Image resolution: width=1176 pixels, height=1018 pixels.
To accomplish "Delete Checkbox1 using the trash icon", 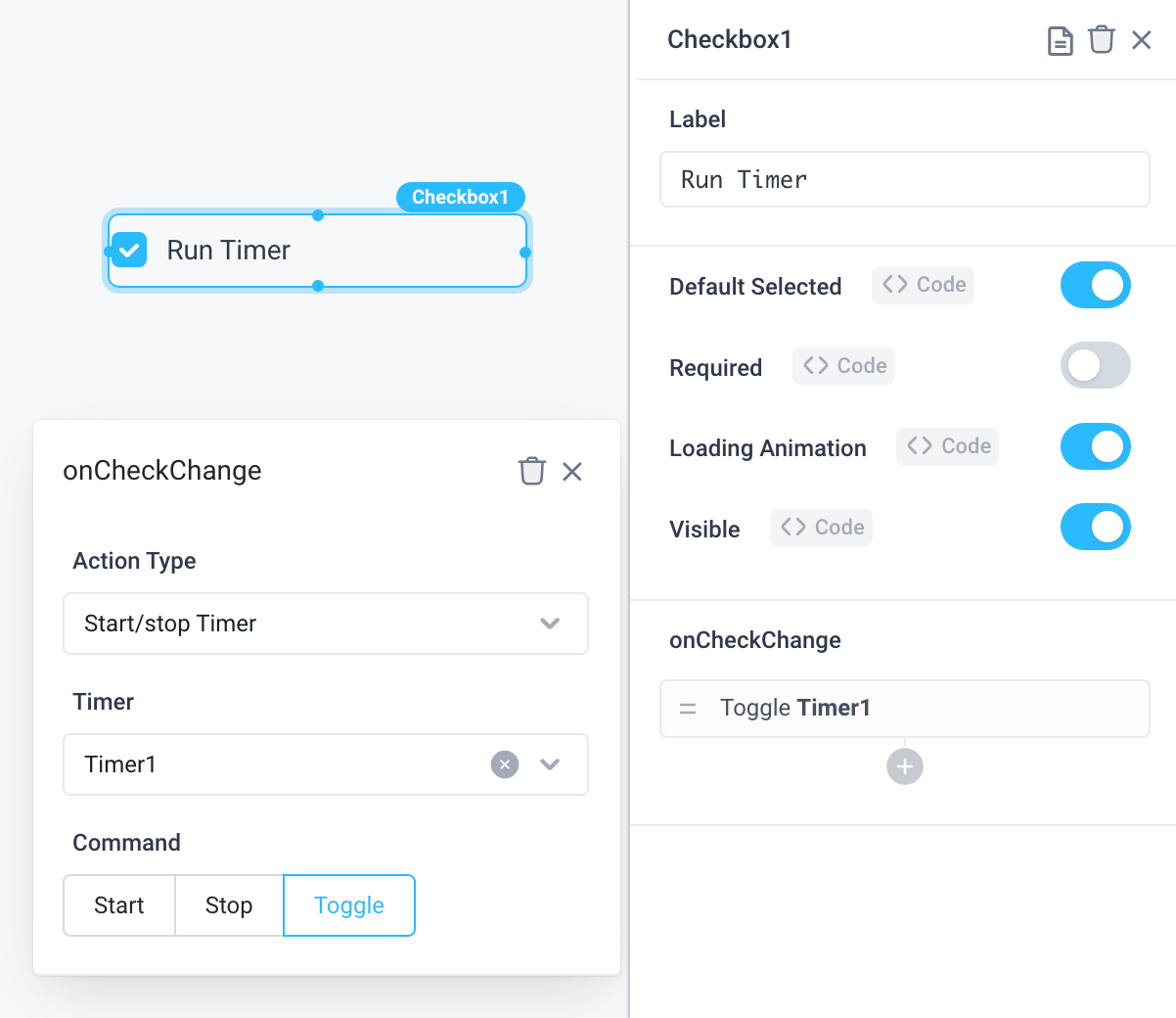I will pyautogui.click(x=1102, y=40).
